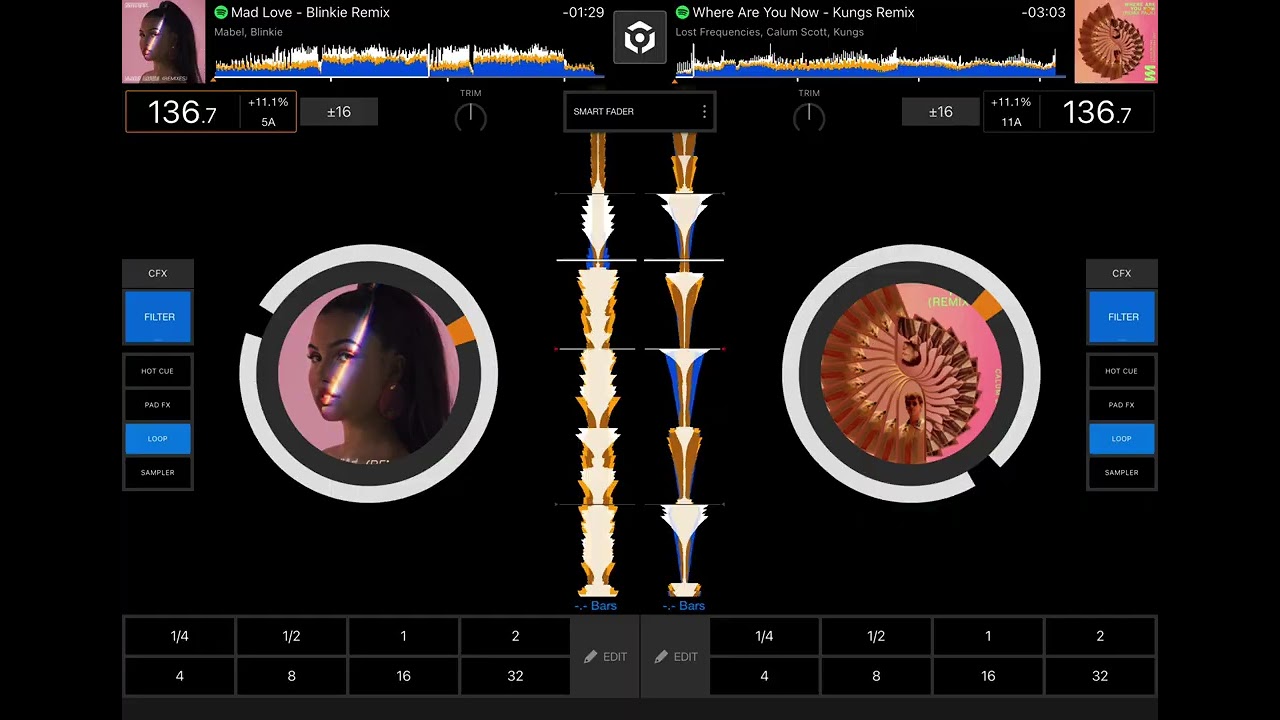This screenshot has width=1280, height=720.
Task: Click the right deck TRIM knob
Action: [809, 118]
